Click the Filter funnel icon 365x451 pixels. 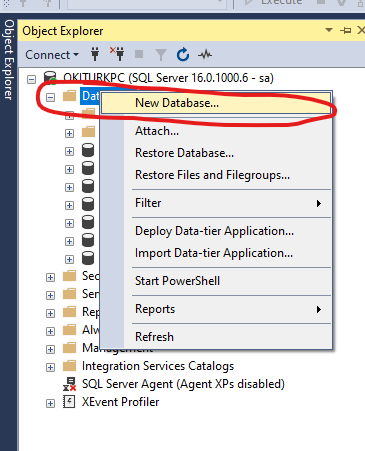point(161,55)
